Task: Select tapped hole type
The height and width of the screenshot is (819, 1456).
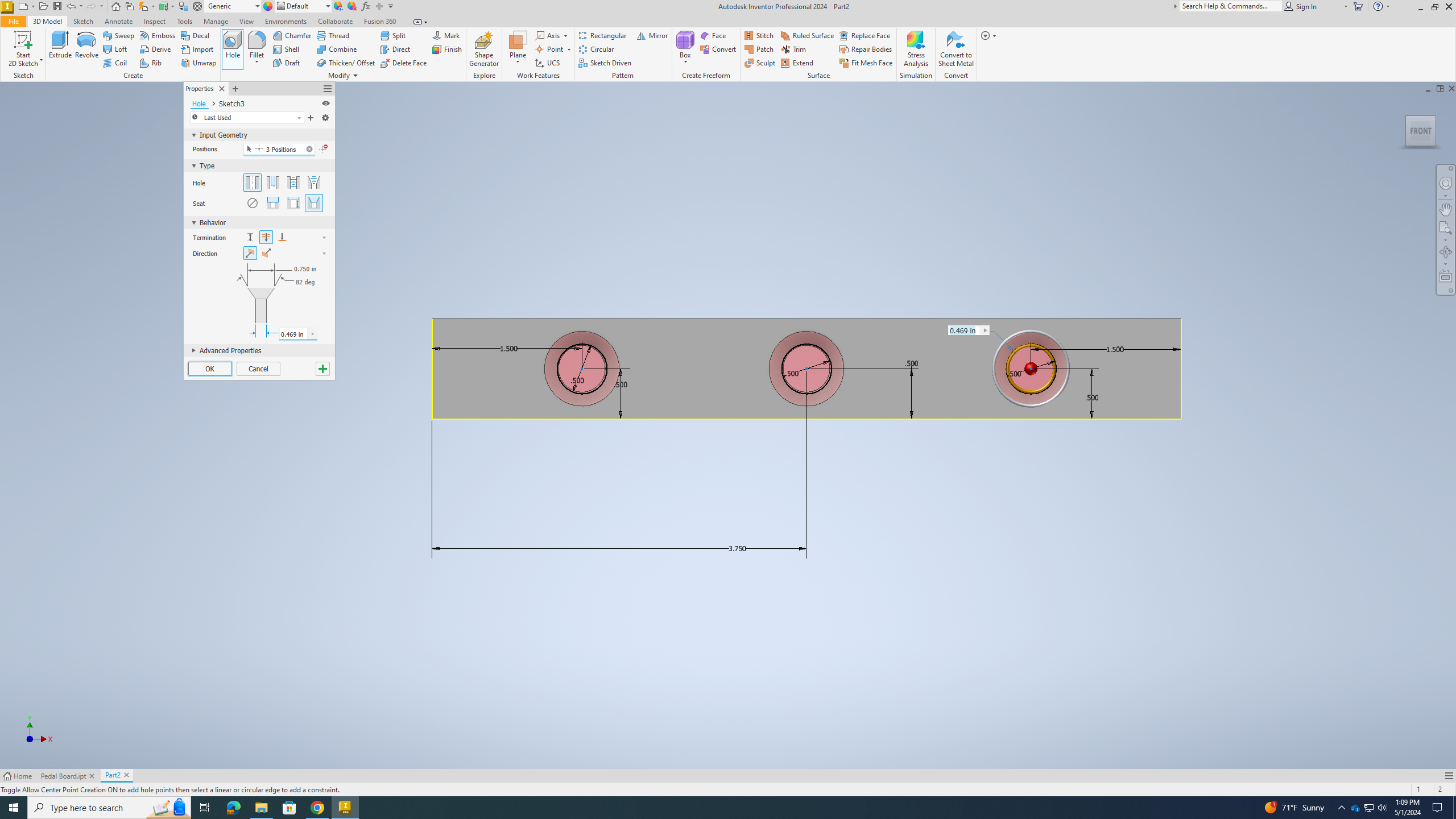Action: point(293,183)
